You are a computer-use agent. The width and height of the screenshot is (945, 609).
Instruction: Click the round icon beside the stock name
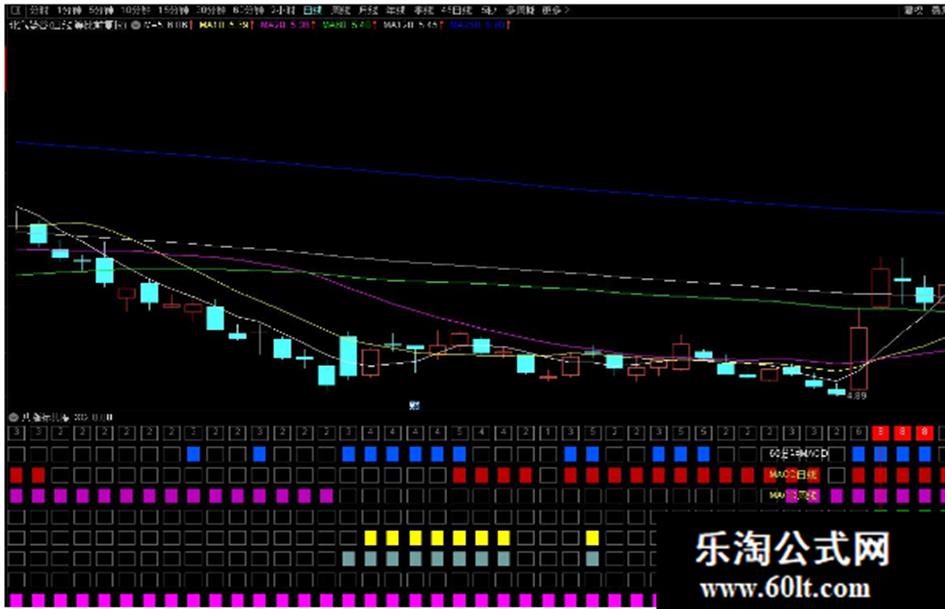point(136,25)
